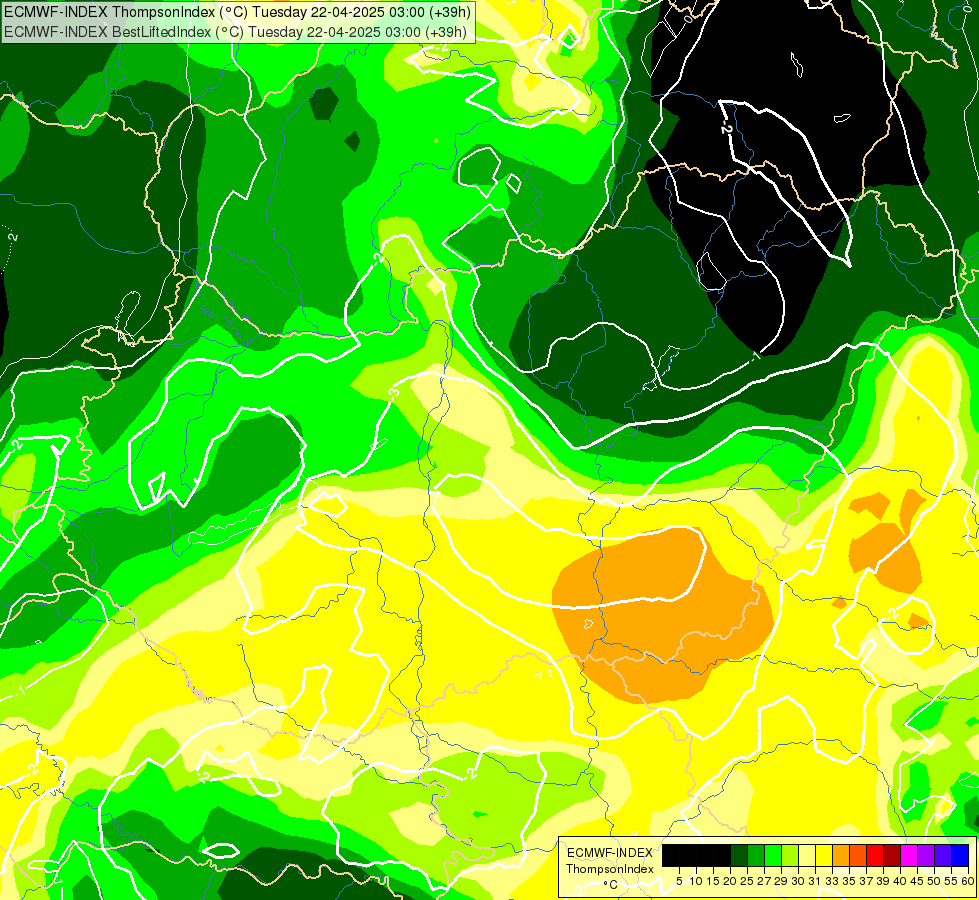Click the legend tick value 31

815,881
